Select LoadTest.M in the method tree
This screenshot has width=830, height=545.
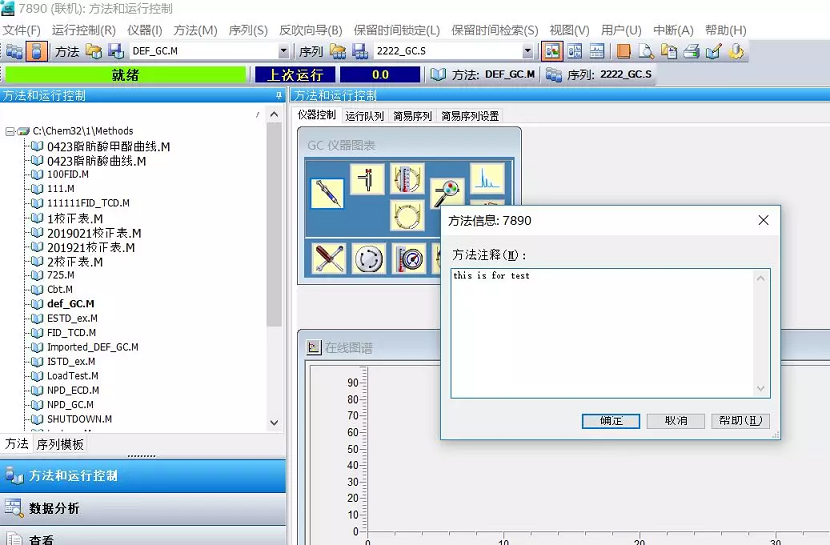[x=73, y=376]
